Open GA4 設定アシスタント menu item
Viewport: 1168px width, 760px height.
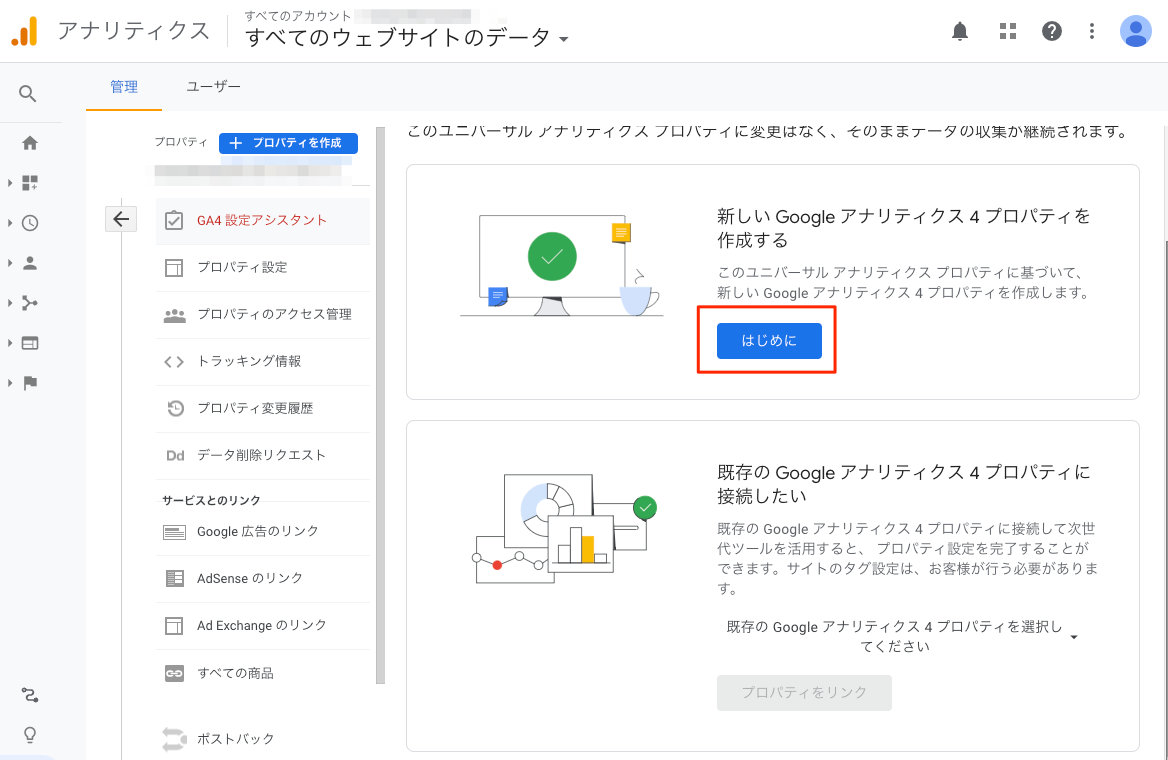(262, 221)
